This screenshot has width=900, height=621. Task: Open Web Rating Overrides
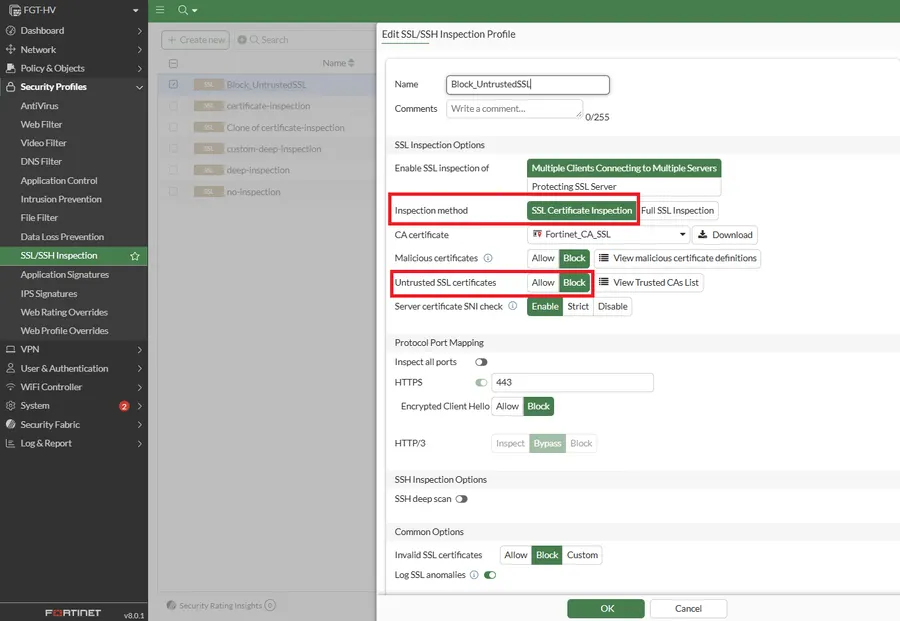pos(64,312)
